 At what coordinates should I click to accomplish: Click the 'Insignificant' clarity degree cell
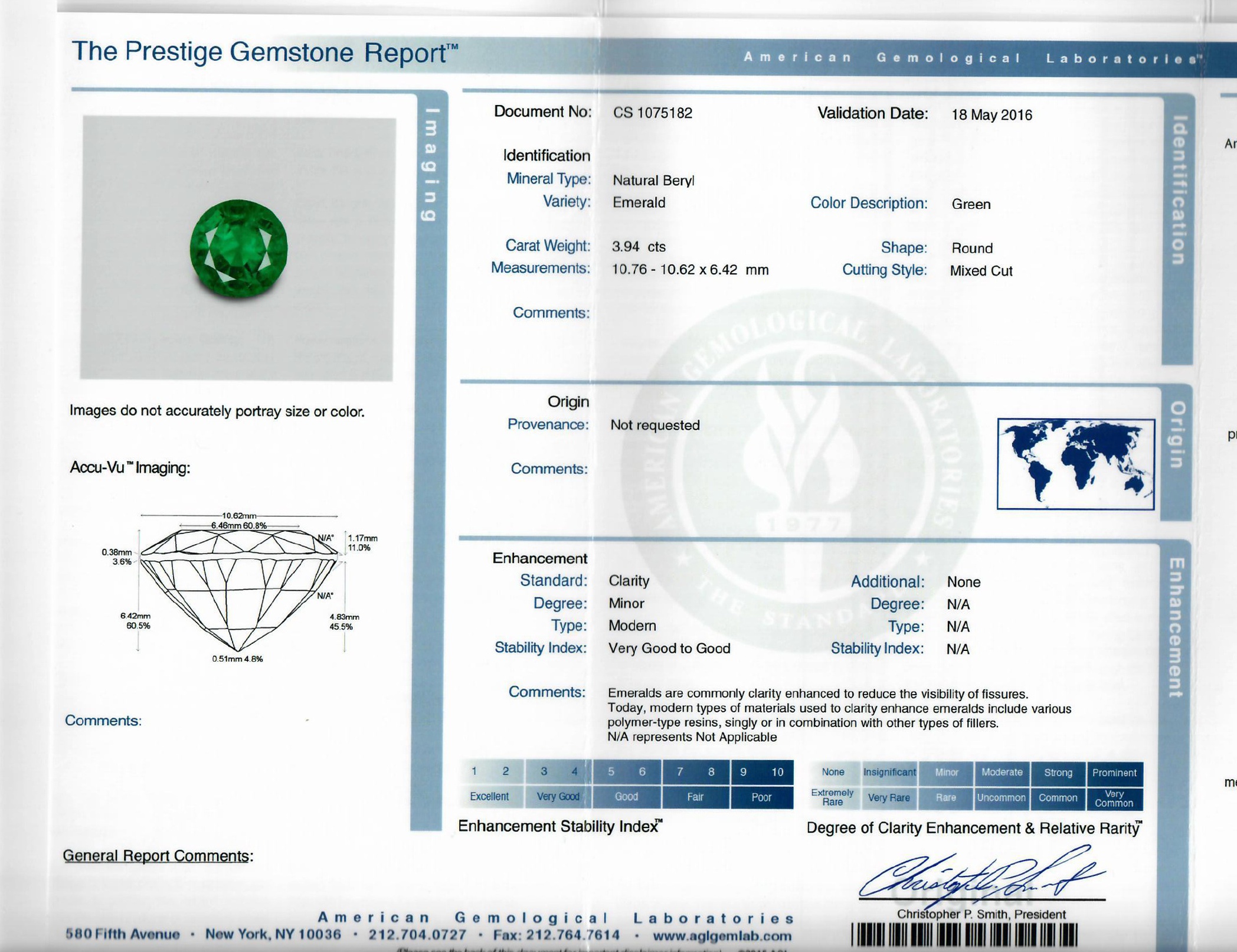pos(889,772)
